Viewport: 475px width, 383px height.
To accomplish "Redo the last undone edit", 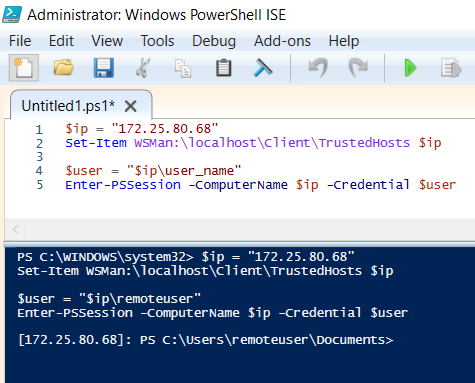I will point(358,68).
